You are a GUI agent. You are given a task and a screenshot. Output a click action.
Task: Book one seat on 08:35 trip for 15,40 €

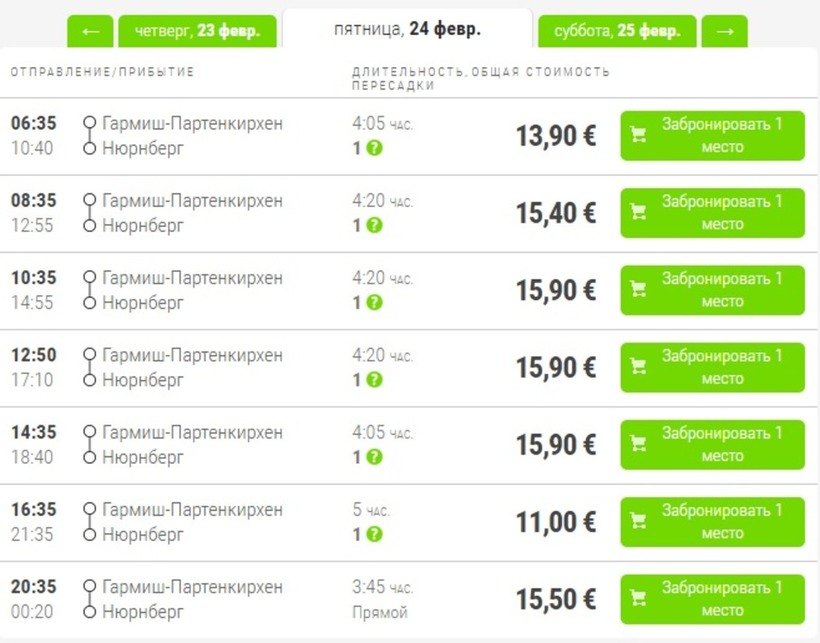pos(712,213)
